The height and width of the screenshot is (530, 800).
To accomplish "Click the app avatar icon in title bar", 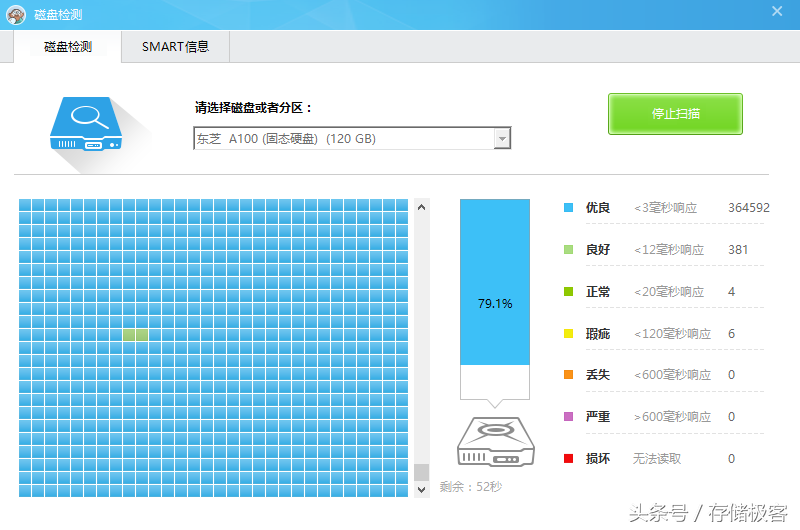I will 16,15.
